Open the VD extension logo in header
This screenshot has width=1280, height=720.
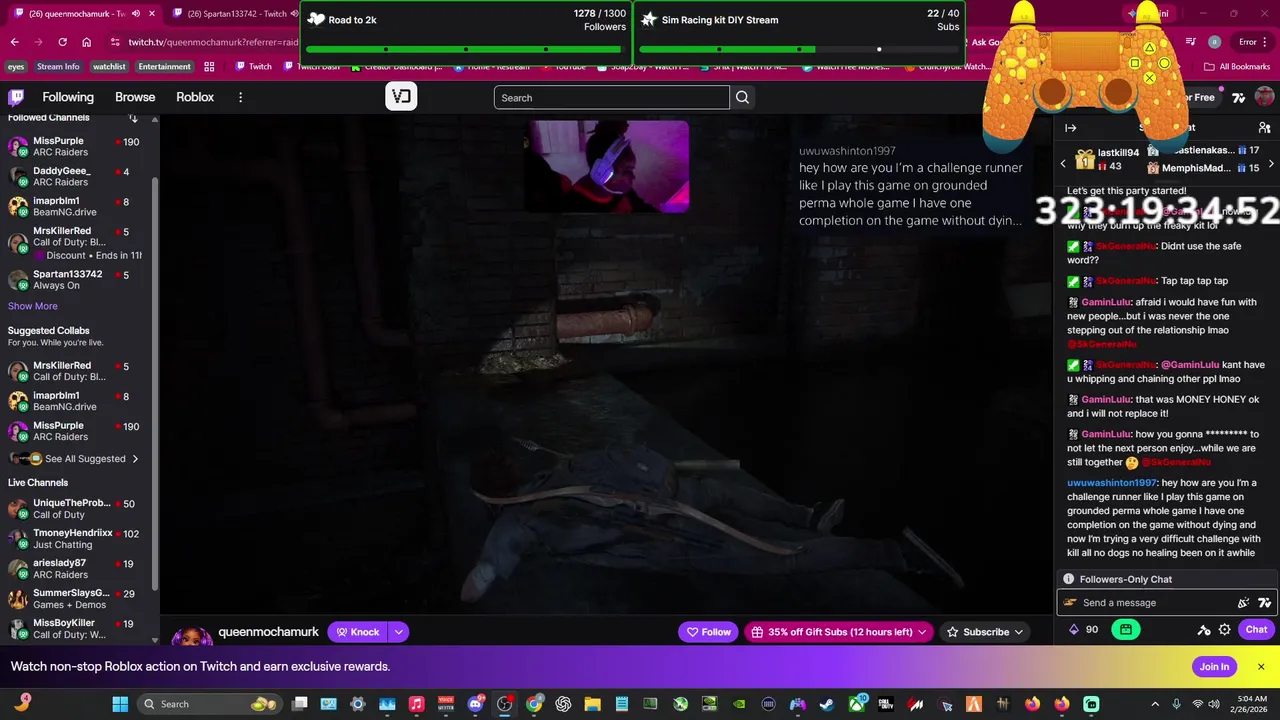pyautogui.click(x=401, y=96)
